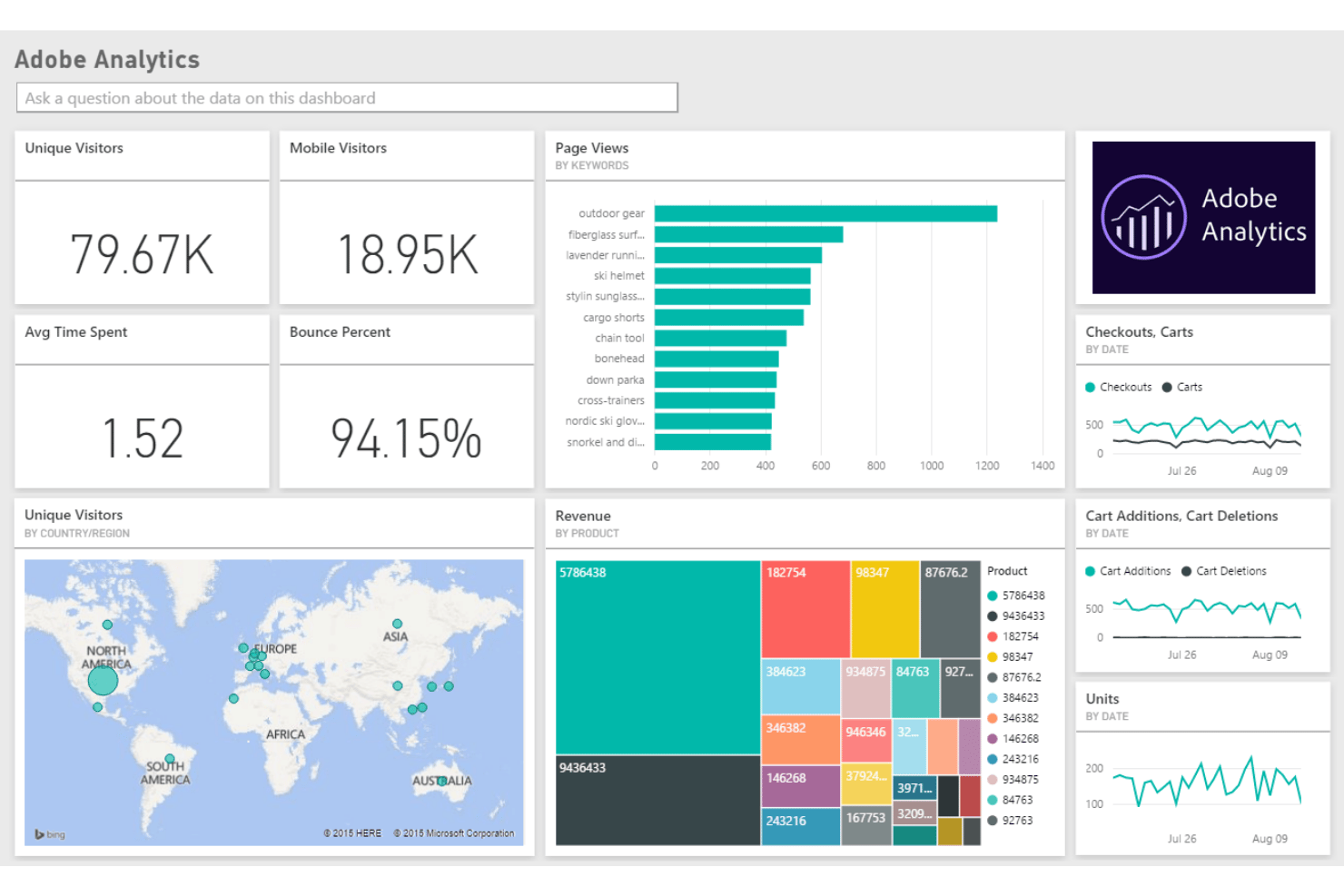Click legend dot for product 346382
Screen dimensions: 1344x896
coord(993,719)
